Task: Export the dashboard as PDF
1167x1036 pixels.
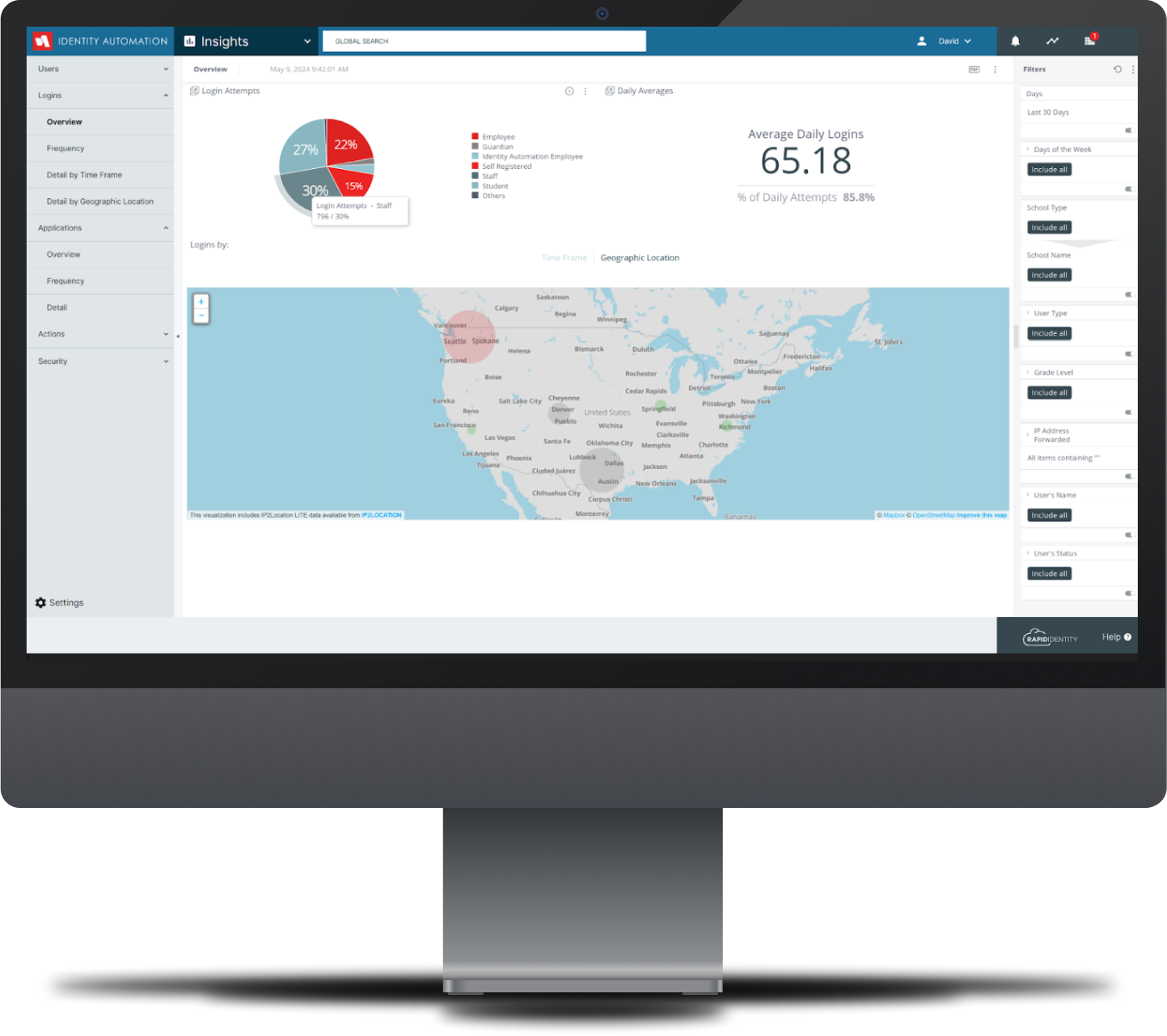Action: click(x=975, y=70)
